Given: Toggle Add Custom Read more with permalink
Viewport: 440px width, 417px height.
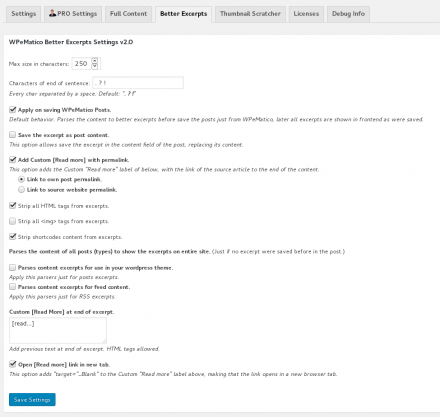Looking at the screenshot, I should coord(13,160).
